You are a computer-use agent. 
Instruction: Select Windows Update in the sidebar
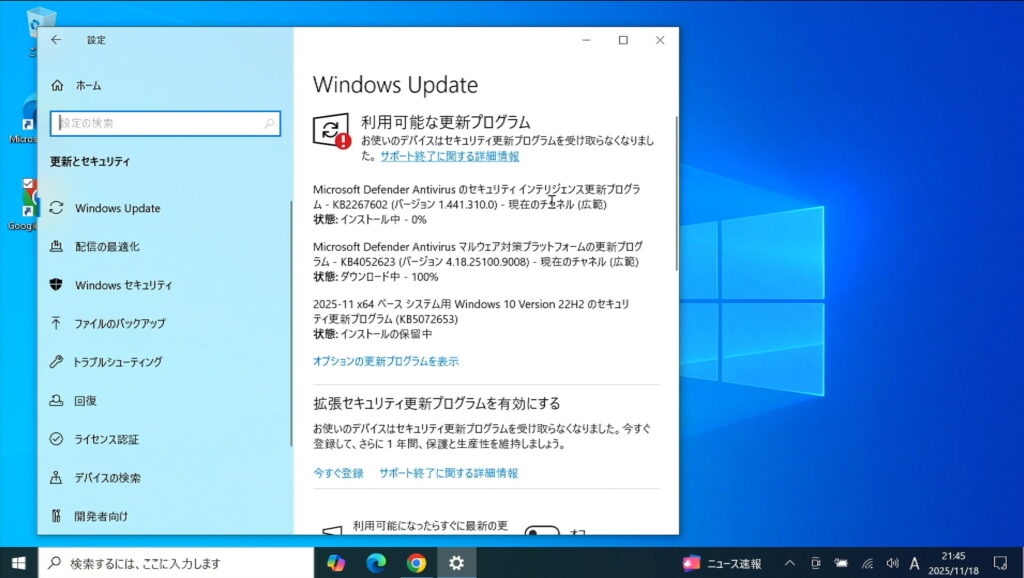click(x=117, y=208)
